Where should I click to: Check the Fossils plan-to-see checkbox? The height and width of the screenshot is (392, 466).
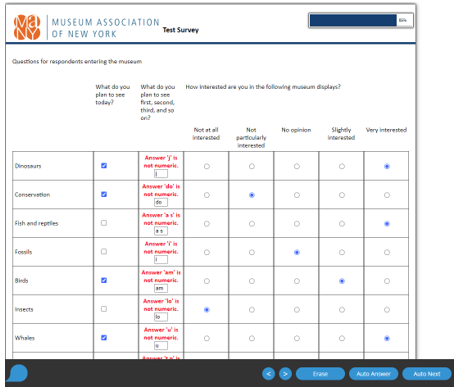[x=104, y=252]
